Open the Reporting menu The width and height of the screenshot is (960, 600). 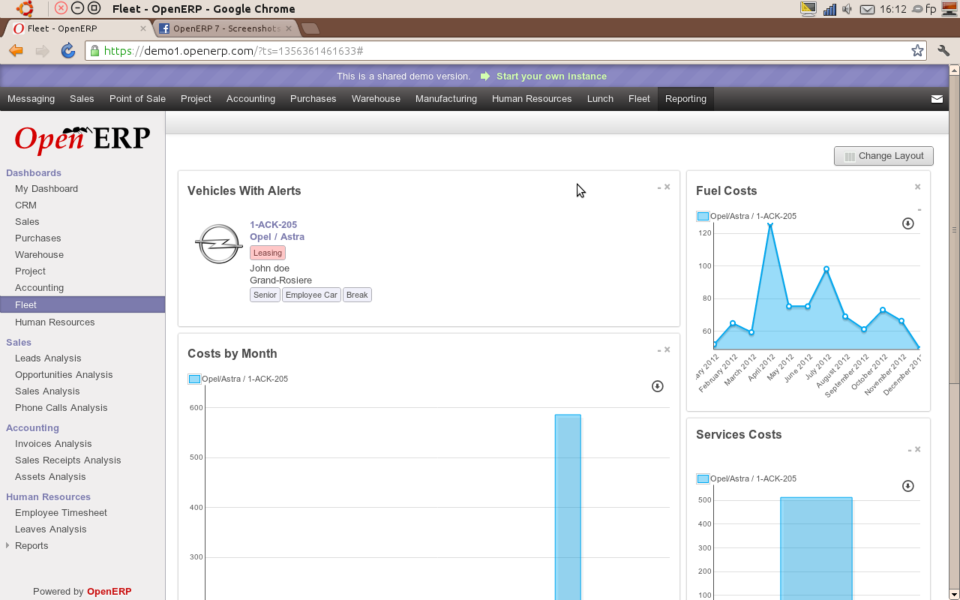tap(686, 99)
